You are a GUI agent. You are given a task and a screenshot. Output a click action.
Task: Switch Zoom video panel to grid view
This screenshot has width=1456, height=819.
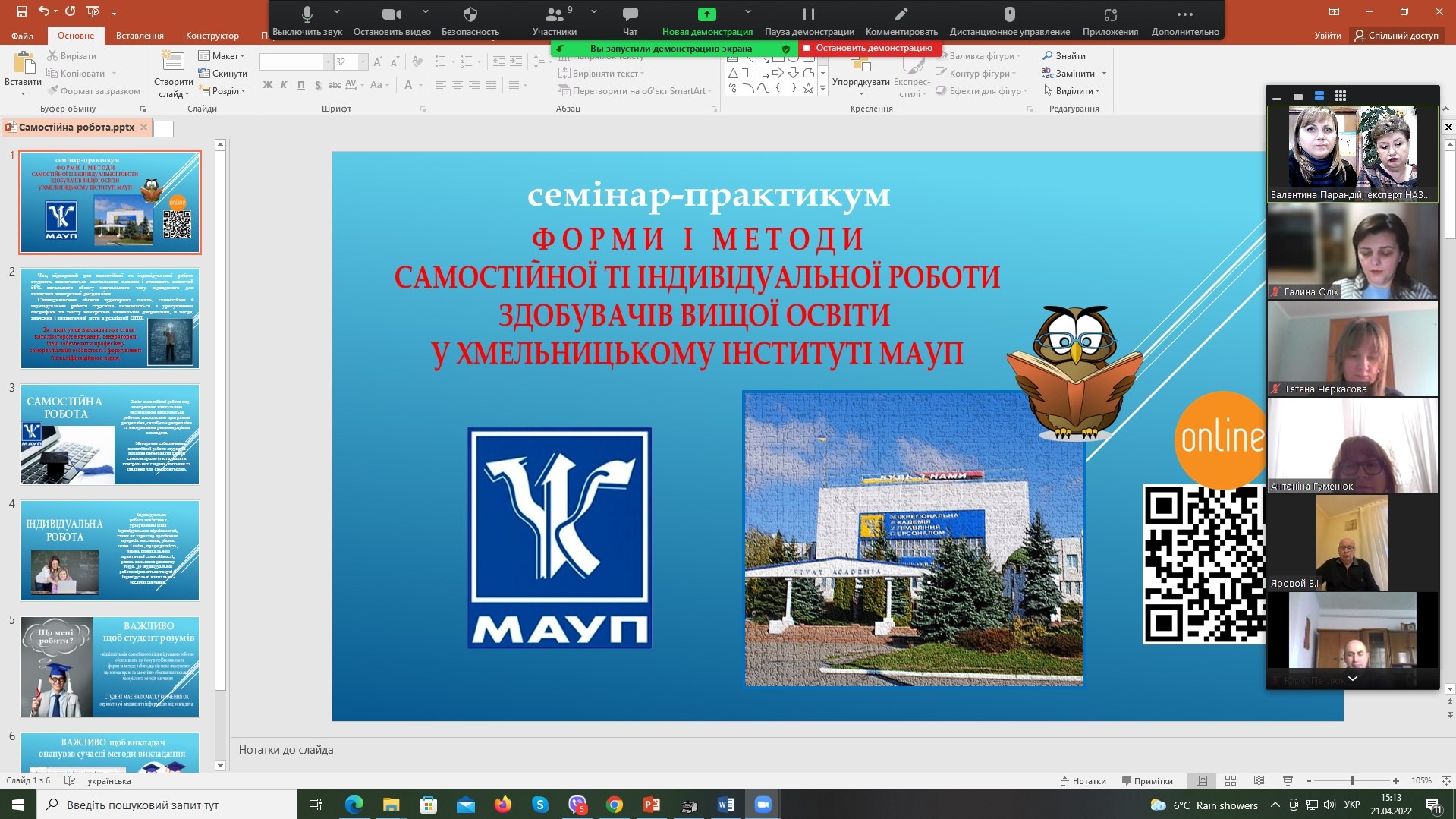1341,96
